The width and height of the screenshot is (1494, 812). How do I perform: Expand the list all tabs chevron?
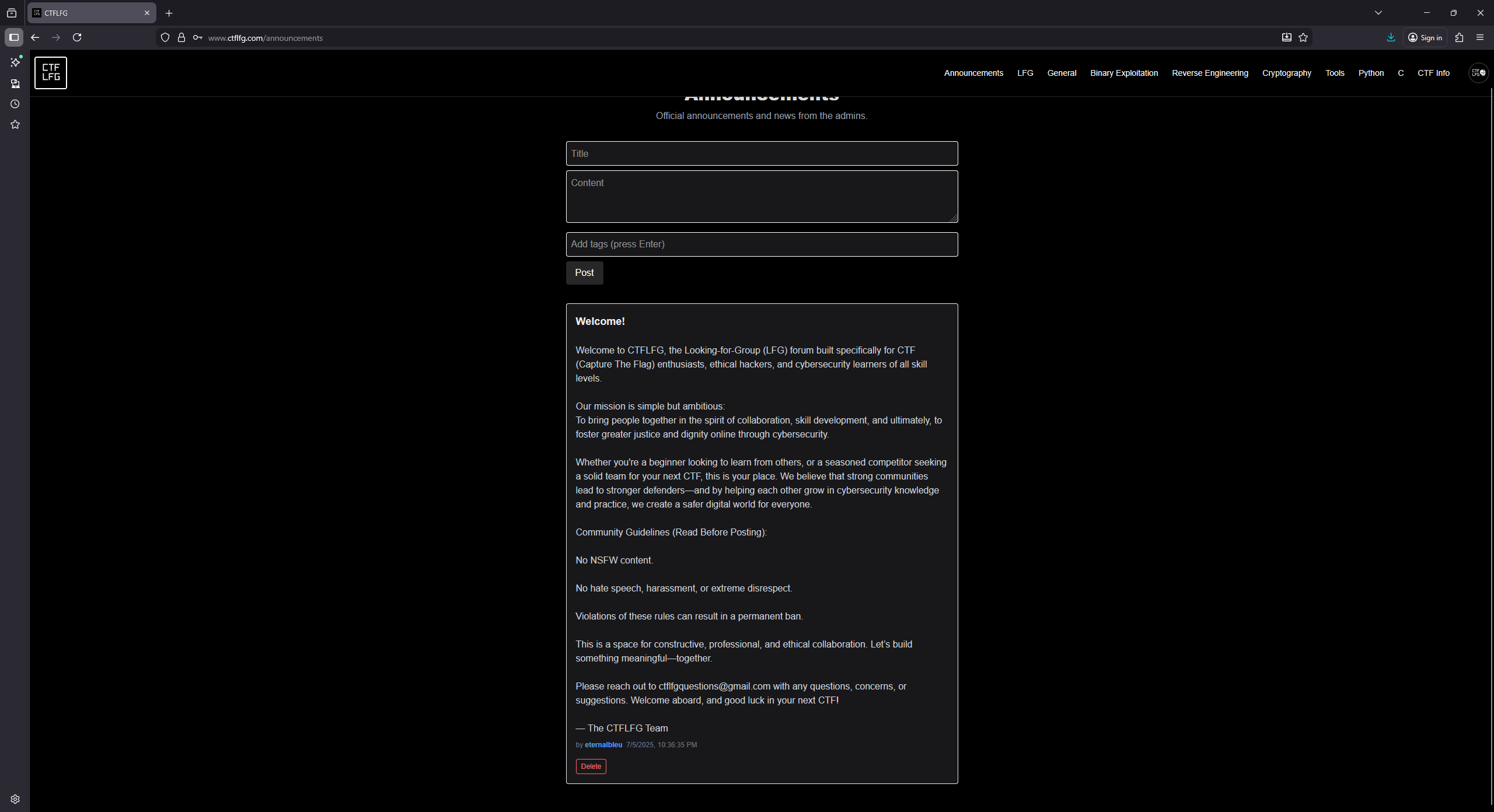click(x=1378, y=13)
